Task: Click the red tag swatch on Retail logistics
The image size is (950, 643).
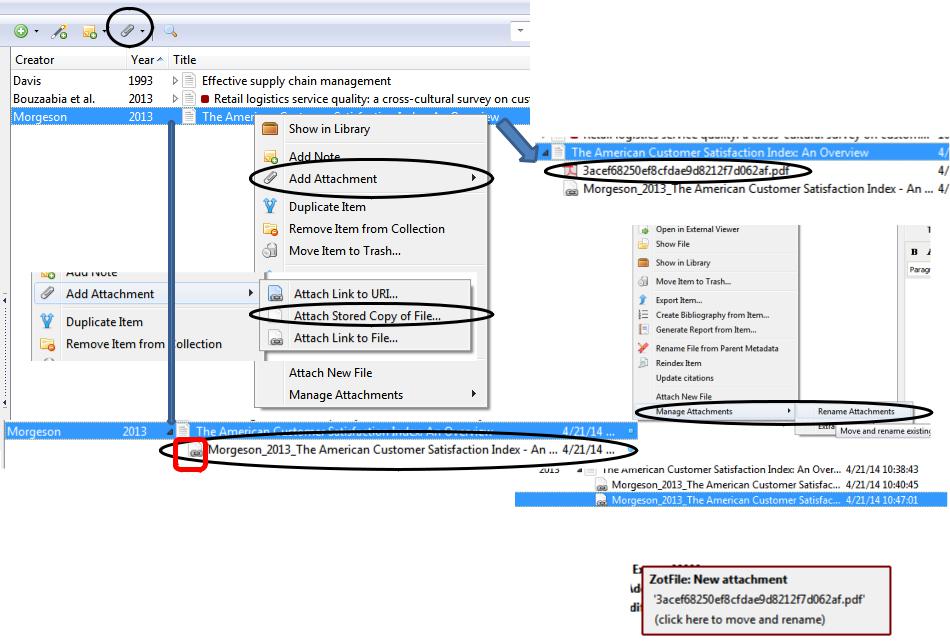Action: [205, 99]
